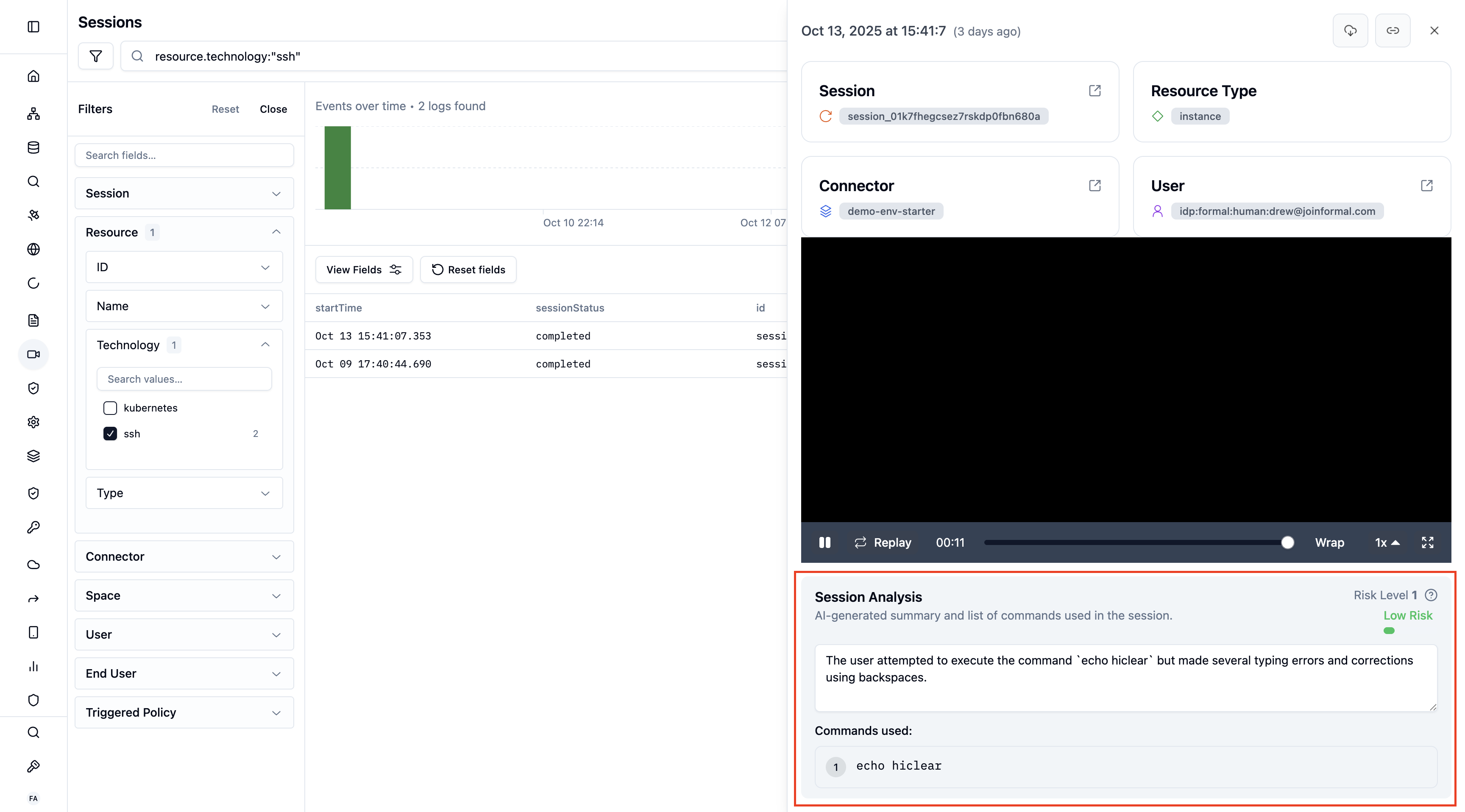Click the download session icon
This screenshot has height=812, width=1465.
click(x=1350, y=31)
